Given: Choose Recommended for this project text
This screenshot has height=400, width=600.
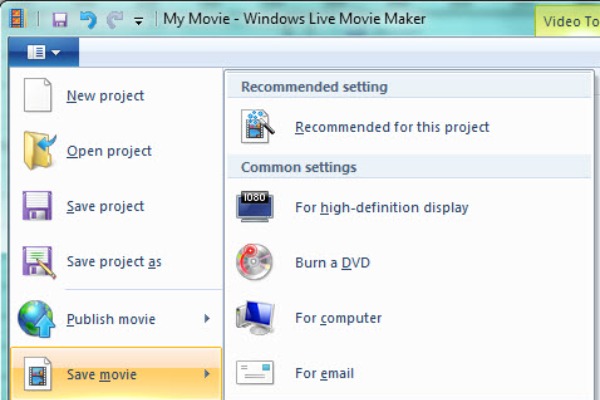Looking at the screenshot, I should [392, 127].
